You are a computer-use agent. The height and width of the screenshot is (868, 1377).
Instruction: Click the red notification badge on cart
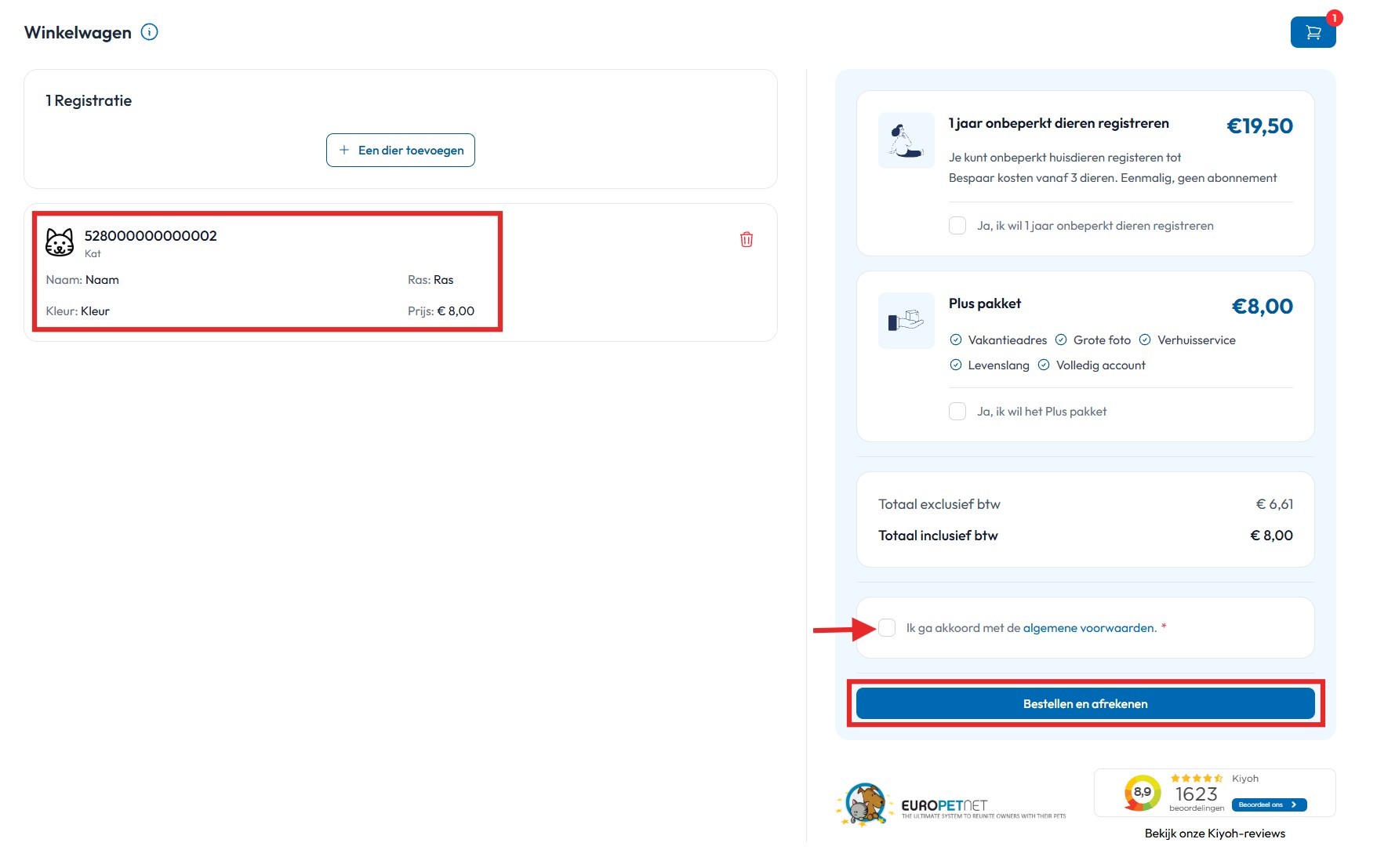point(1334,18)
